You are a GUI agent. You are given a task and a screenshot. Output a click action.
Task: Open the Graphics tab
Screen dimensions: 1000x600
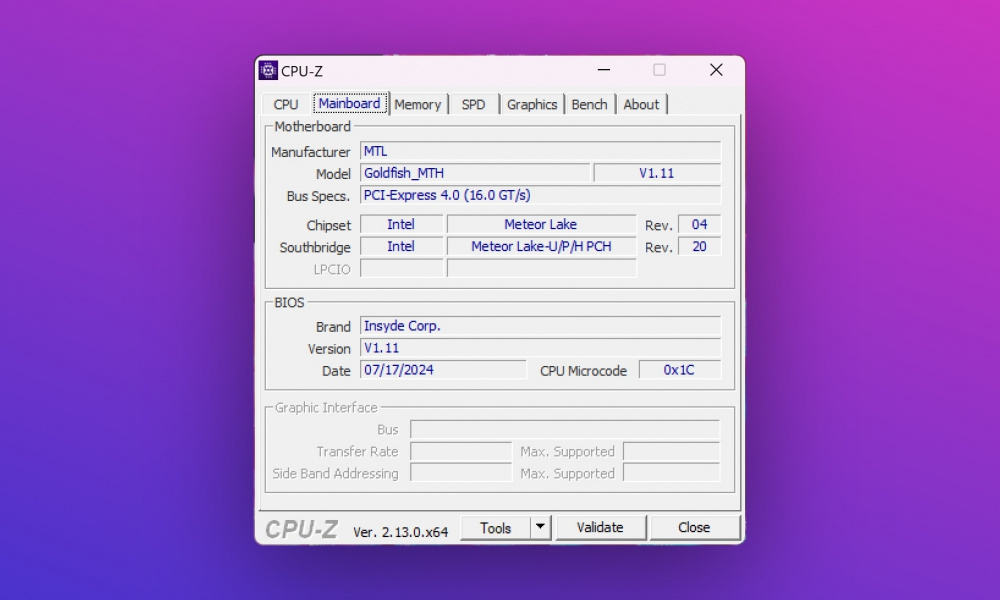pos(531,104)
